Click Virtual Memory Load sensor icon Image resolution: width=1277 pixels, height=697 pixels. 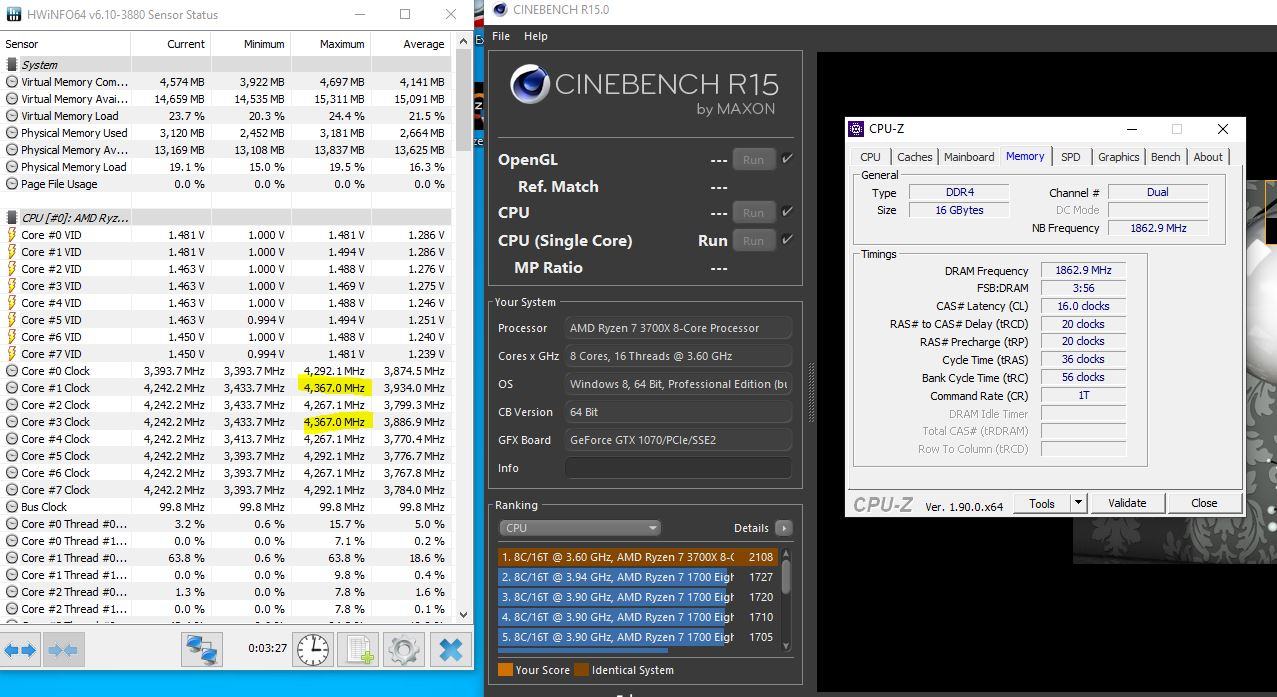coord(12,116)
